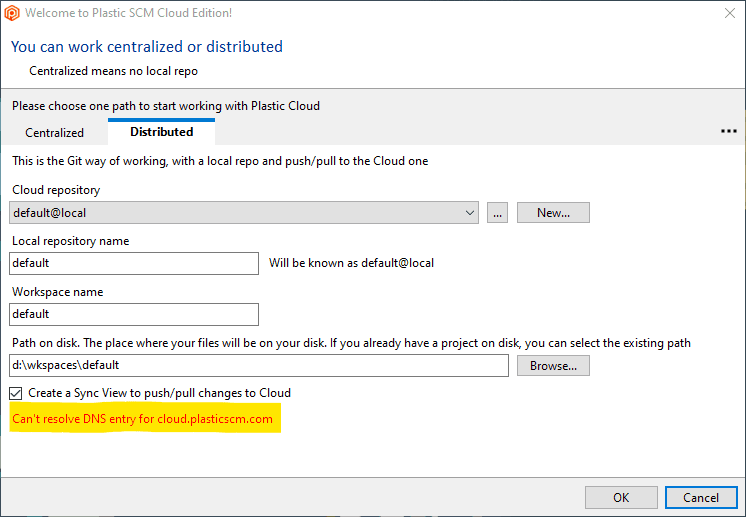The image size is (746, 517).
Task: Focus the Local repository name field
Action: point(134,263)
